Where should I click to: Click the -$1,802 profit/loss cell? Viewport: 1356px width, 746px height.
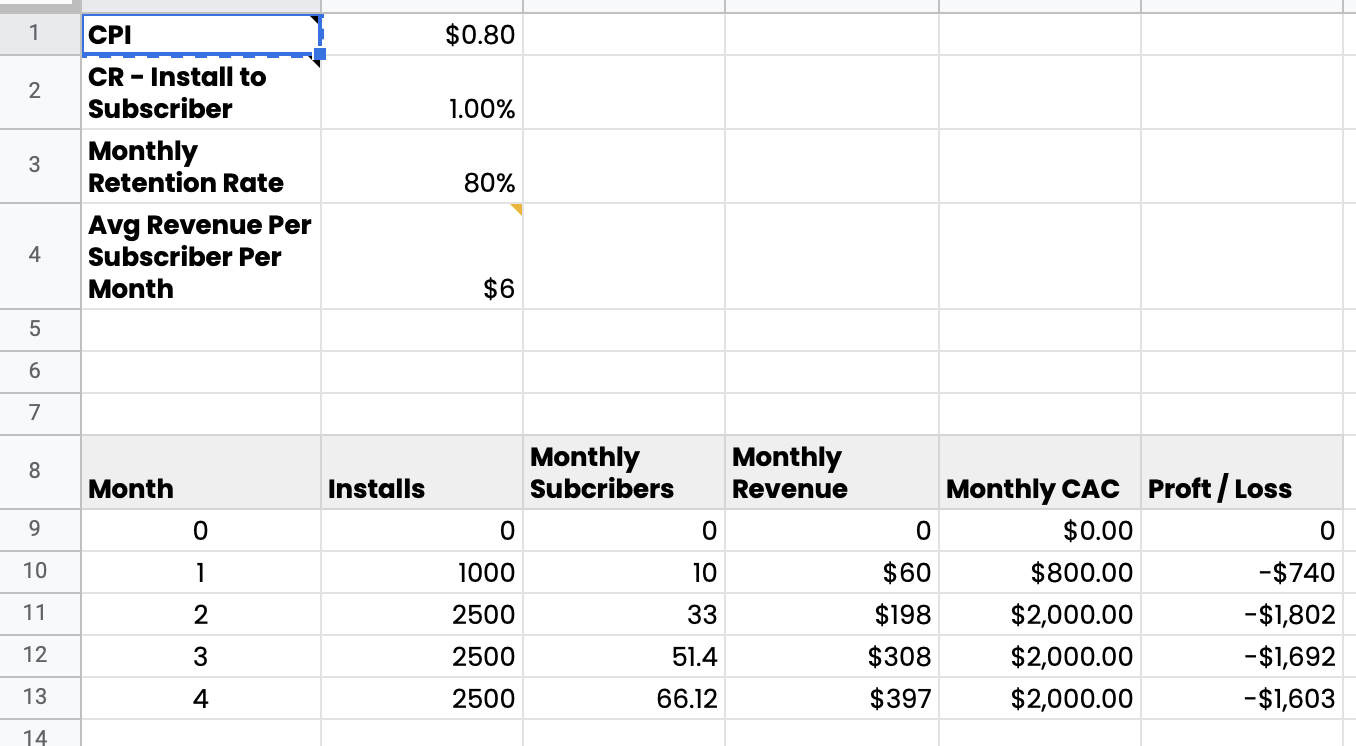pyautogui.click(x=1241, y=614)
